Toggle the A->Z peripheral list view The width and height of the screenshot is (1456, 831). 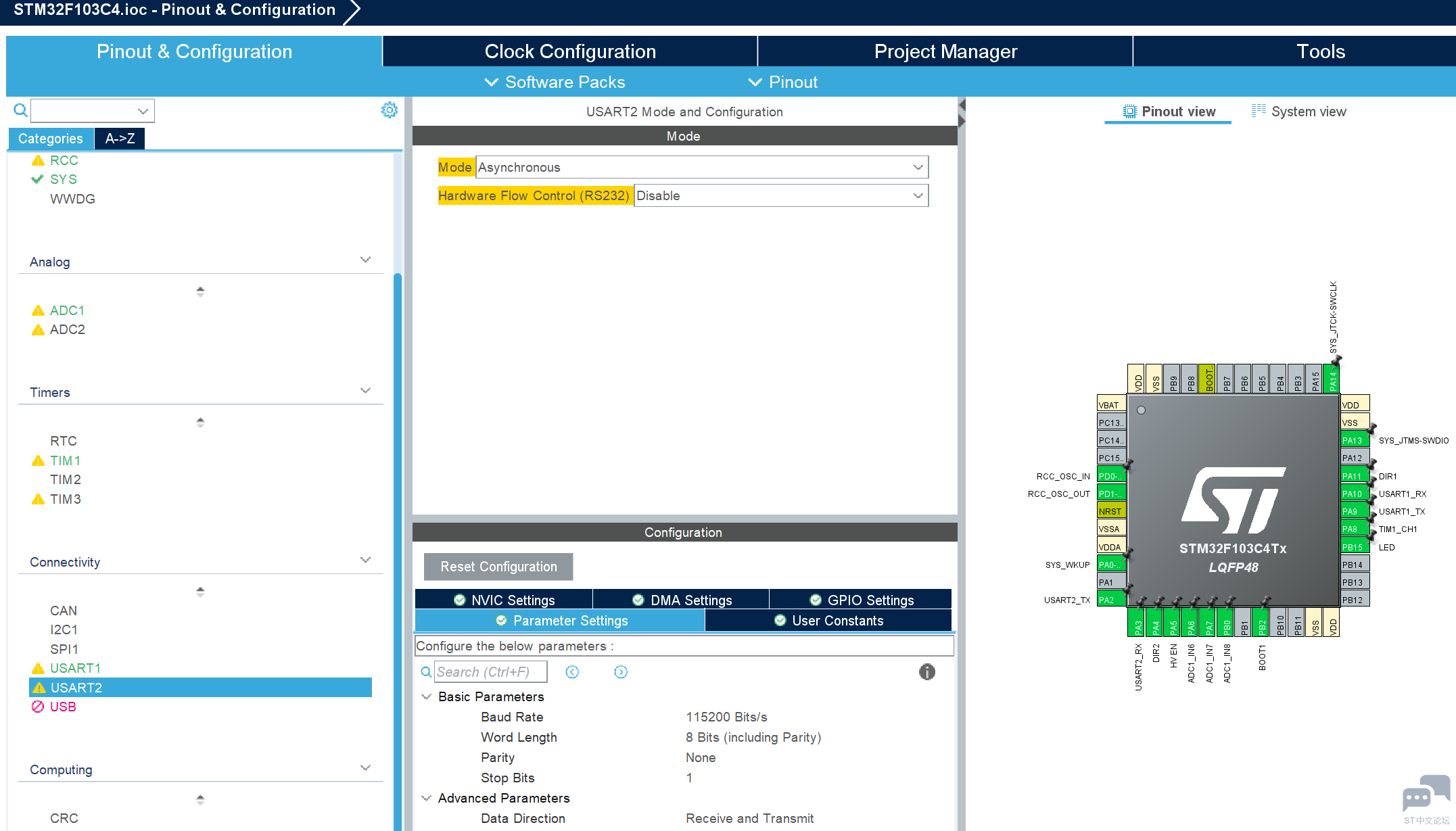120,139
